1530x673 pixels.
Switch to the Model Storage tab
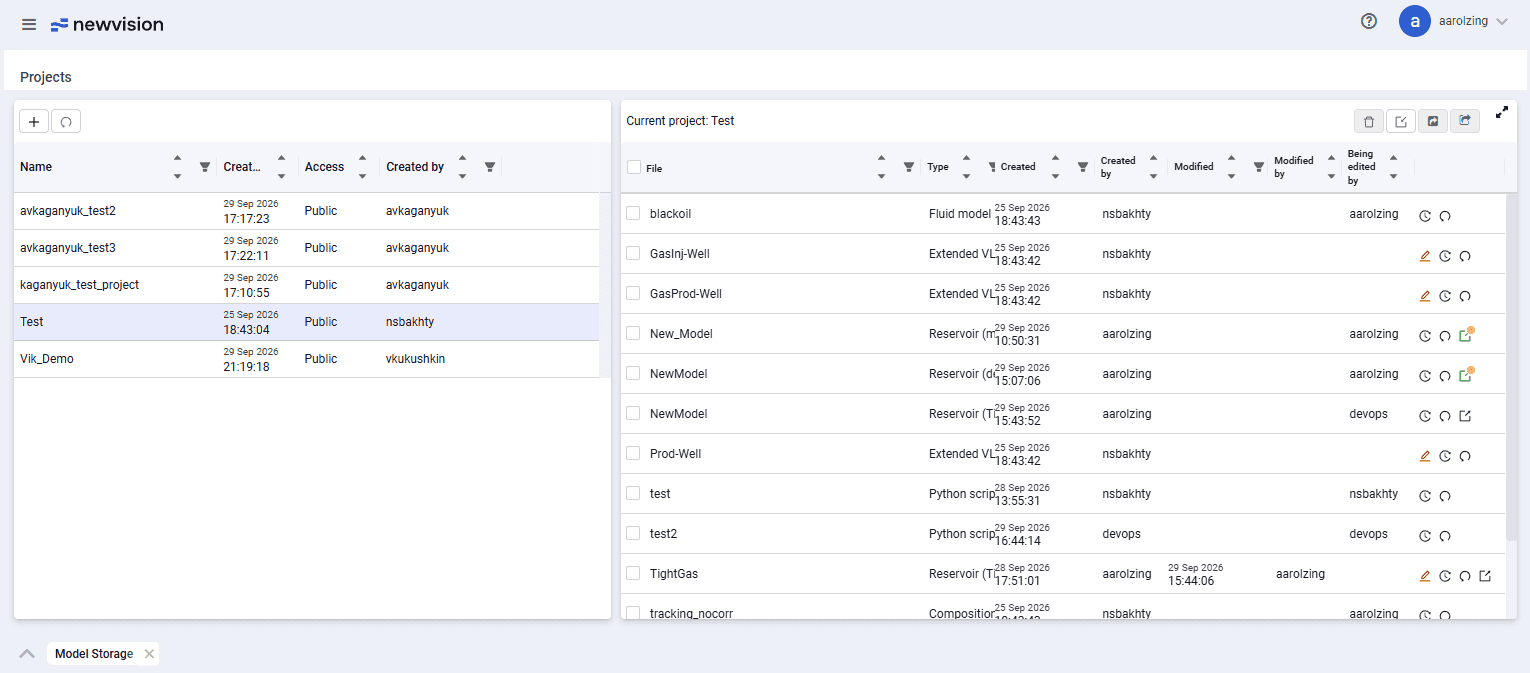94,654
